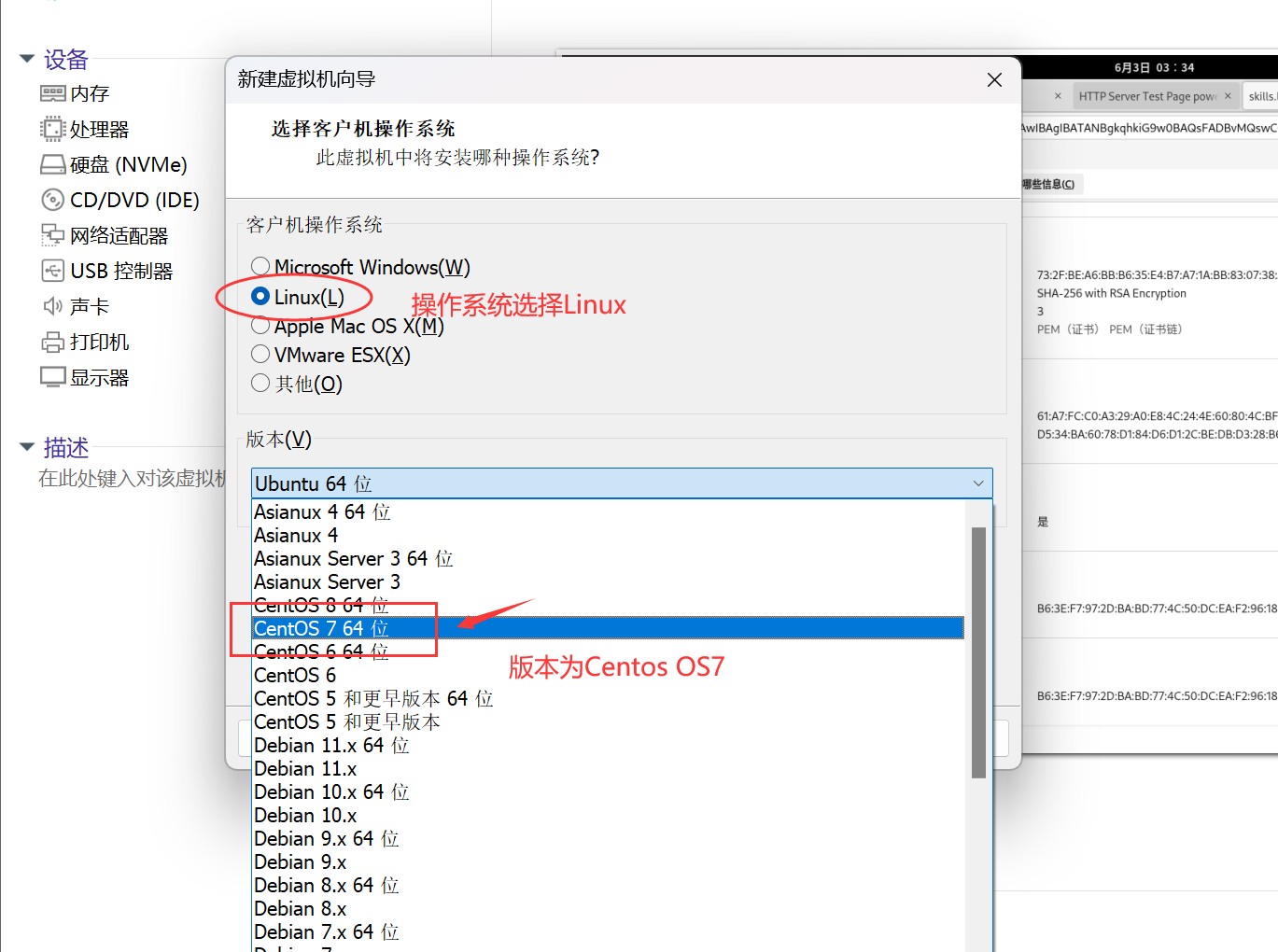Choose CentOS 5 和更早版本 (32-bit) entry
This screenshot has height=952, width=1278.
609,721
